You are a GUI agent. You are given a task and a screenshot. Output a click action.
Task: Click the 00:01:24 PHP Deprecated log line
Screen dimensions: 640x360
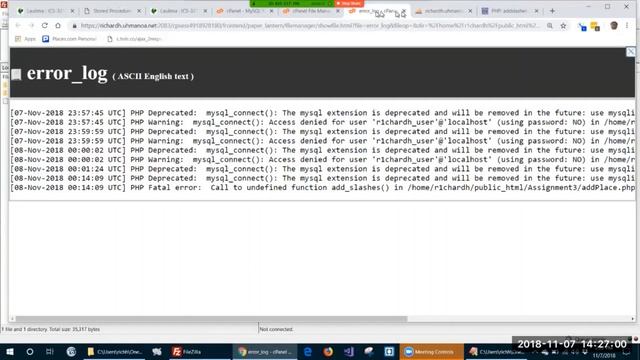pyautogui.click(x=322, y=169)
